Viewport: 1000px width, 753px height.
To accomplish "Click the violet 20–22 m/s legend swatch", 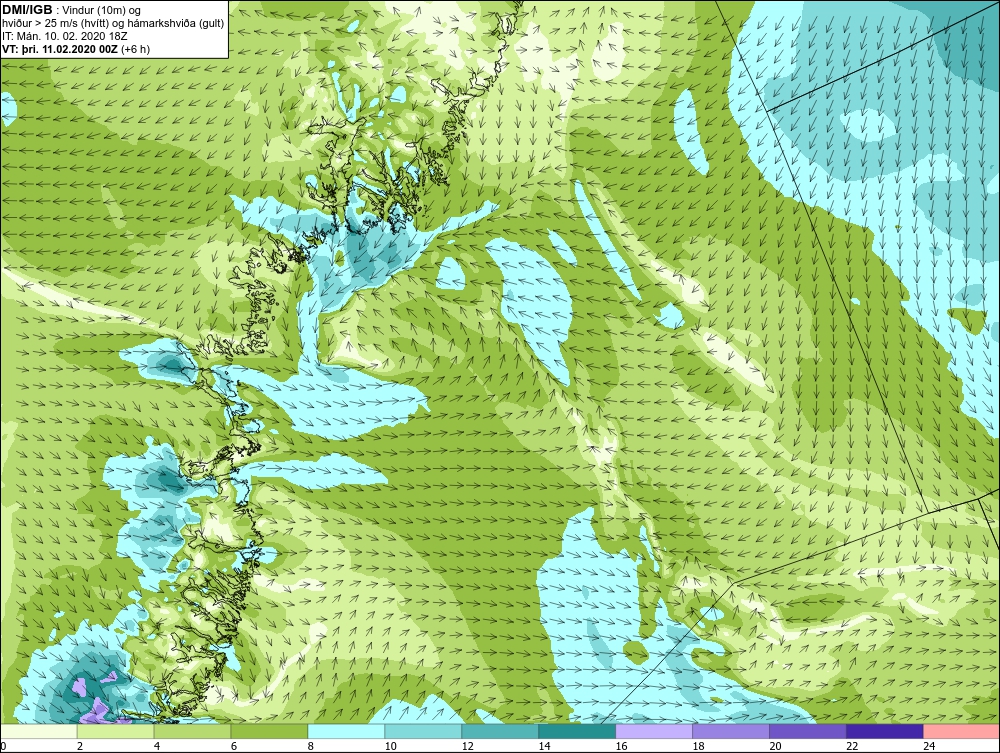I will [808, 731].
